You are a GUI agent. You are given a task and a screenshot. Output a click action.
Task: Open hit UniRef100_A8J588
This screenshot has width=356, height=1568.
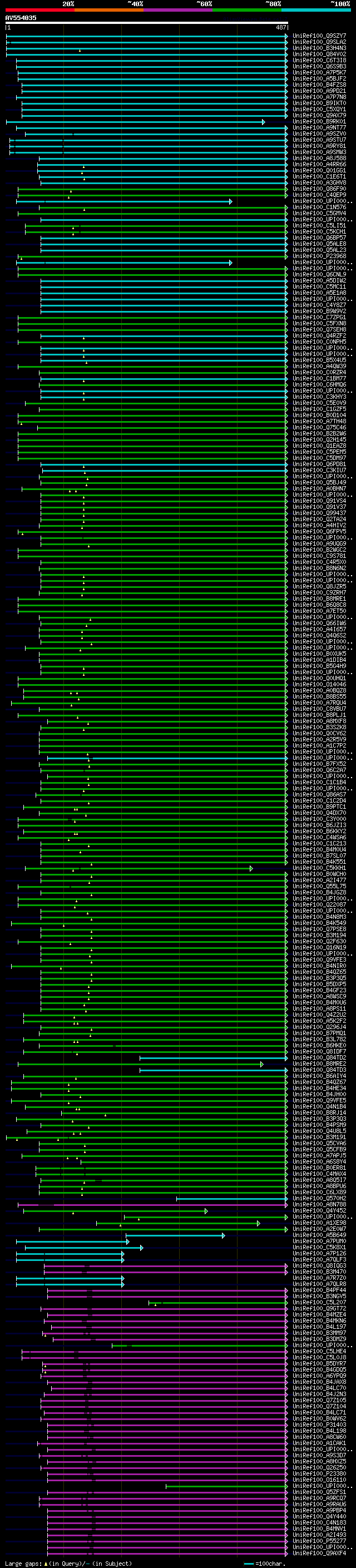click(319, 159)
